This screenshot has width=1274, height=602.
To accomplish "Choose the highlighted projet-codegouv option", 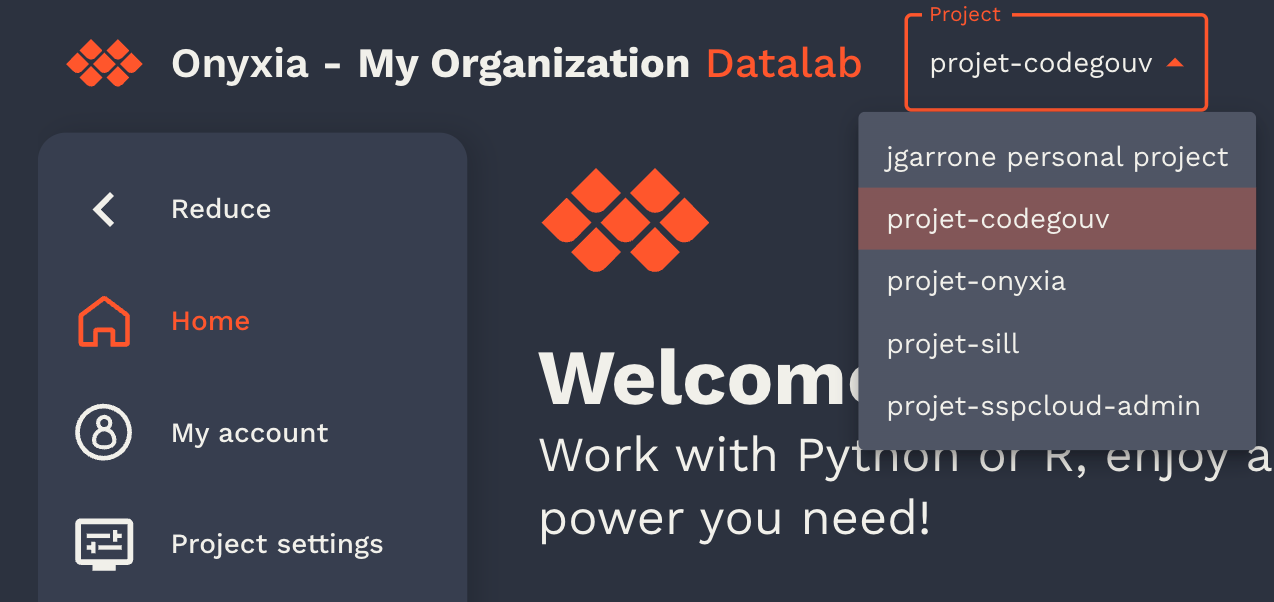I will pos(997,219).
